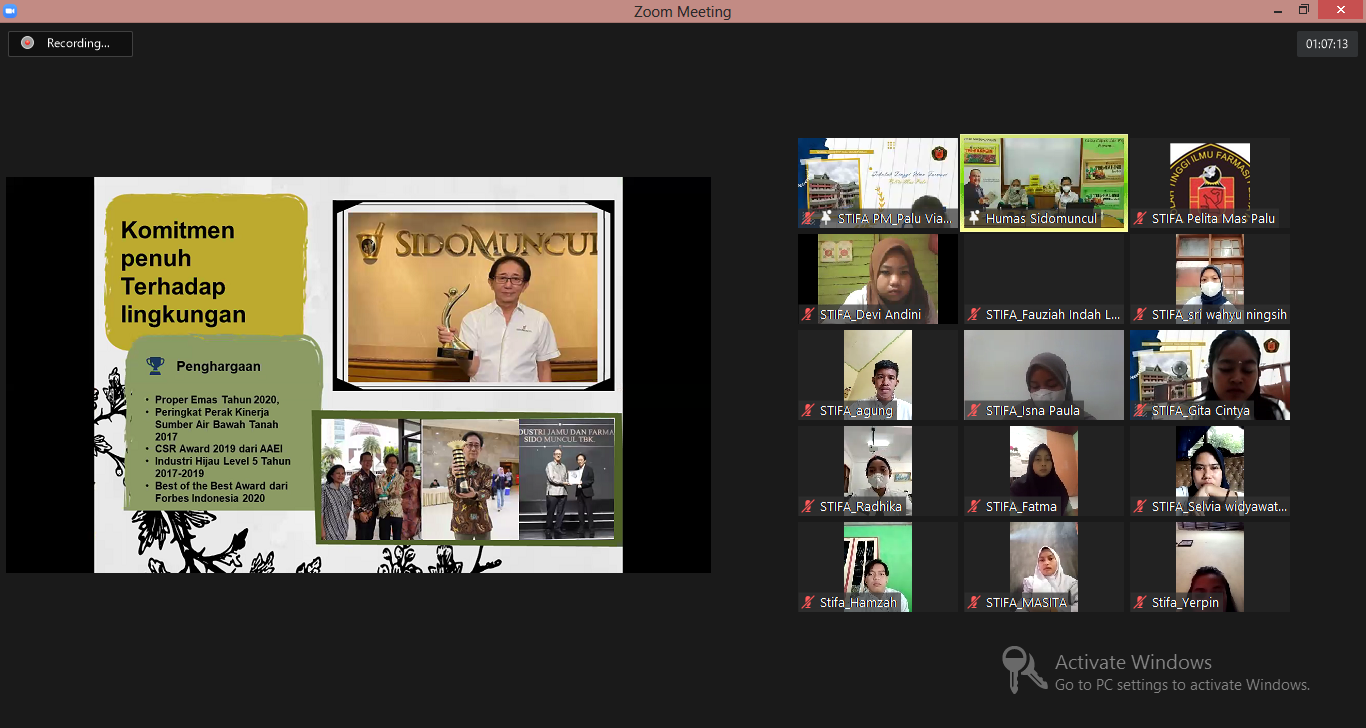Viewport: 1366px width, 728px height.
Task: Click the muted mic icon for Stifa_Yerpin
Action: coord(1140,602)
